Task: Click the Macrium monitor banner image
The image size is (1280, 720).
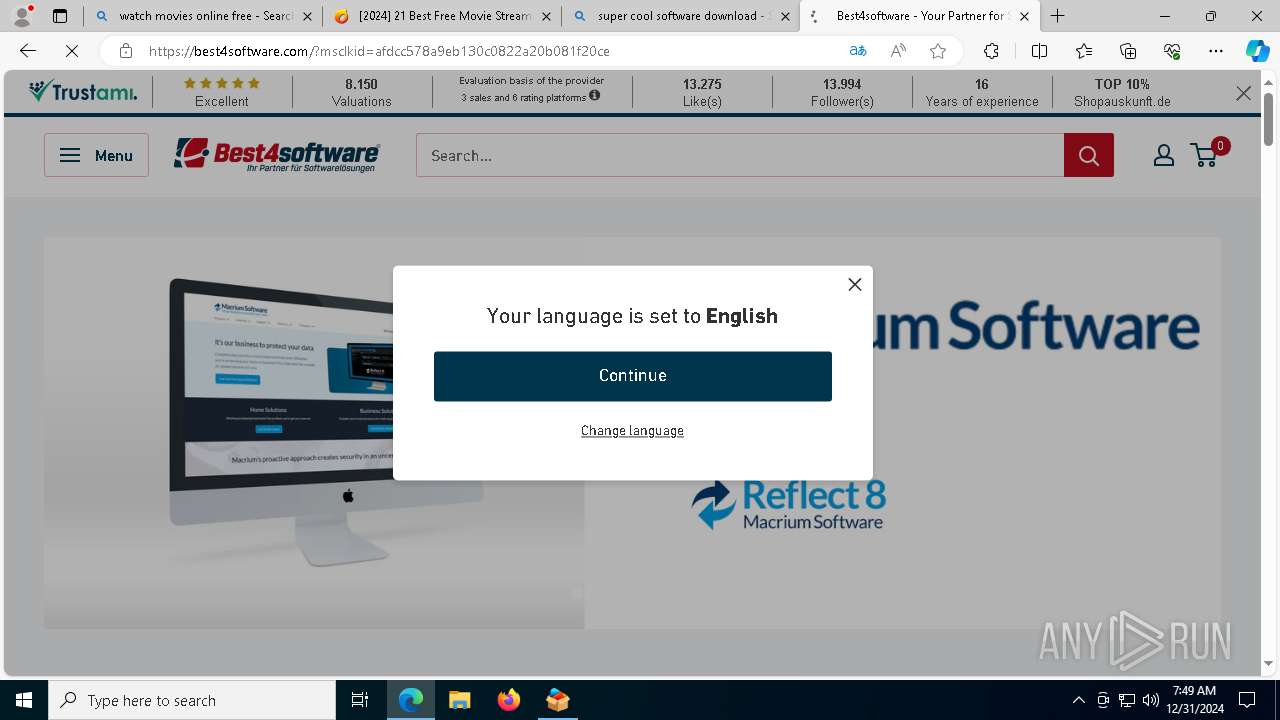Action: [x=314, y=433]
